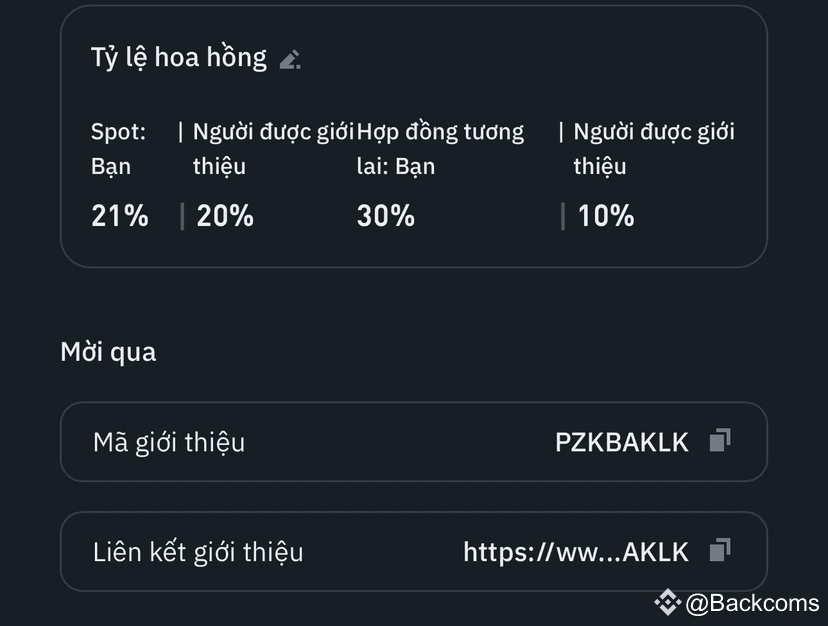Click the Mã giới thiệu label
The image size is (828, 626).
tap(169, 443)
